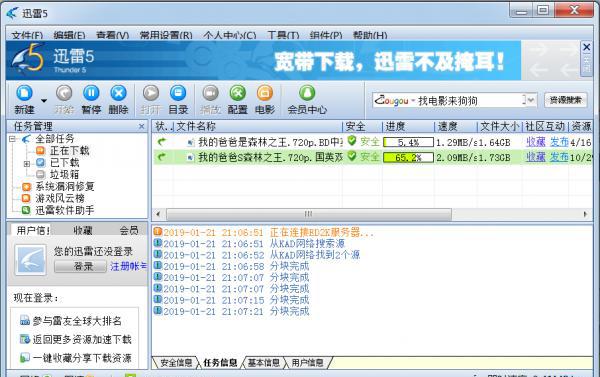Open the 编辑(E) menu
600x377 pixels.
click(69, 36)
